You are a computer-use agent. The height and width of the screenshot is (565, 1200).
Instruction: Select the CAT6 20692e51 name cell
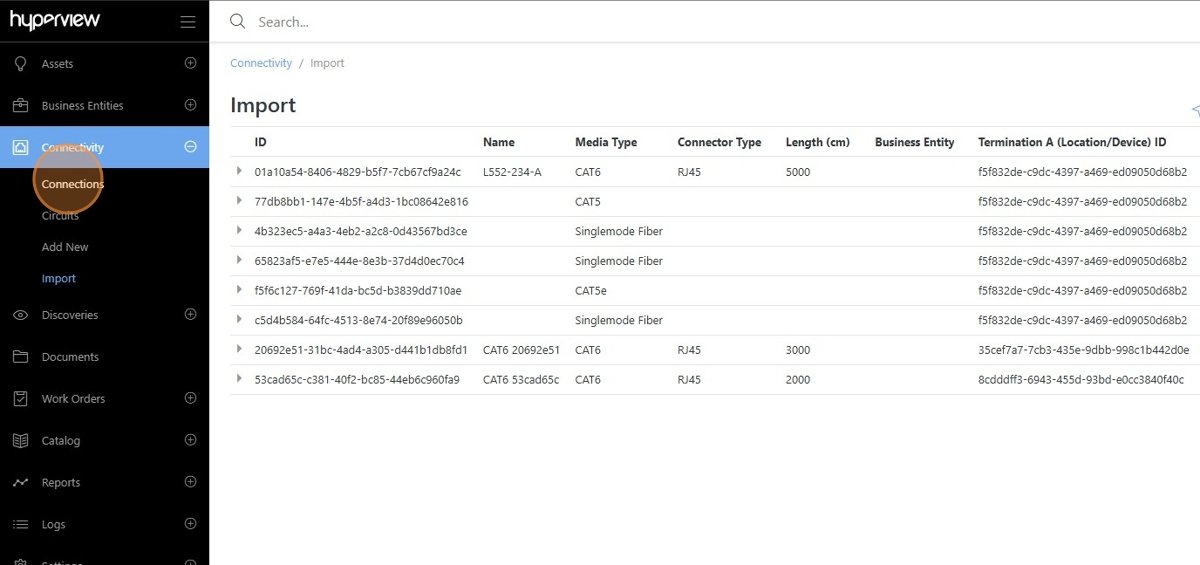pyautogui.click(x=521, y=350)
